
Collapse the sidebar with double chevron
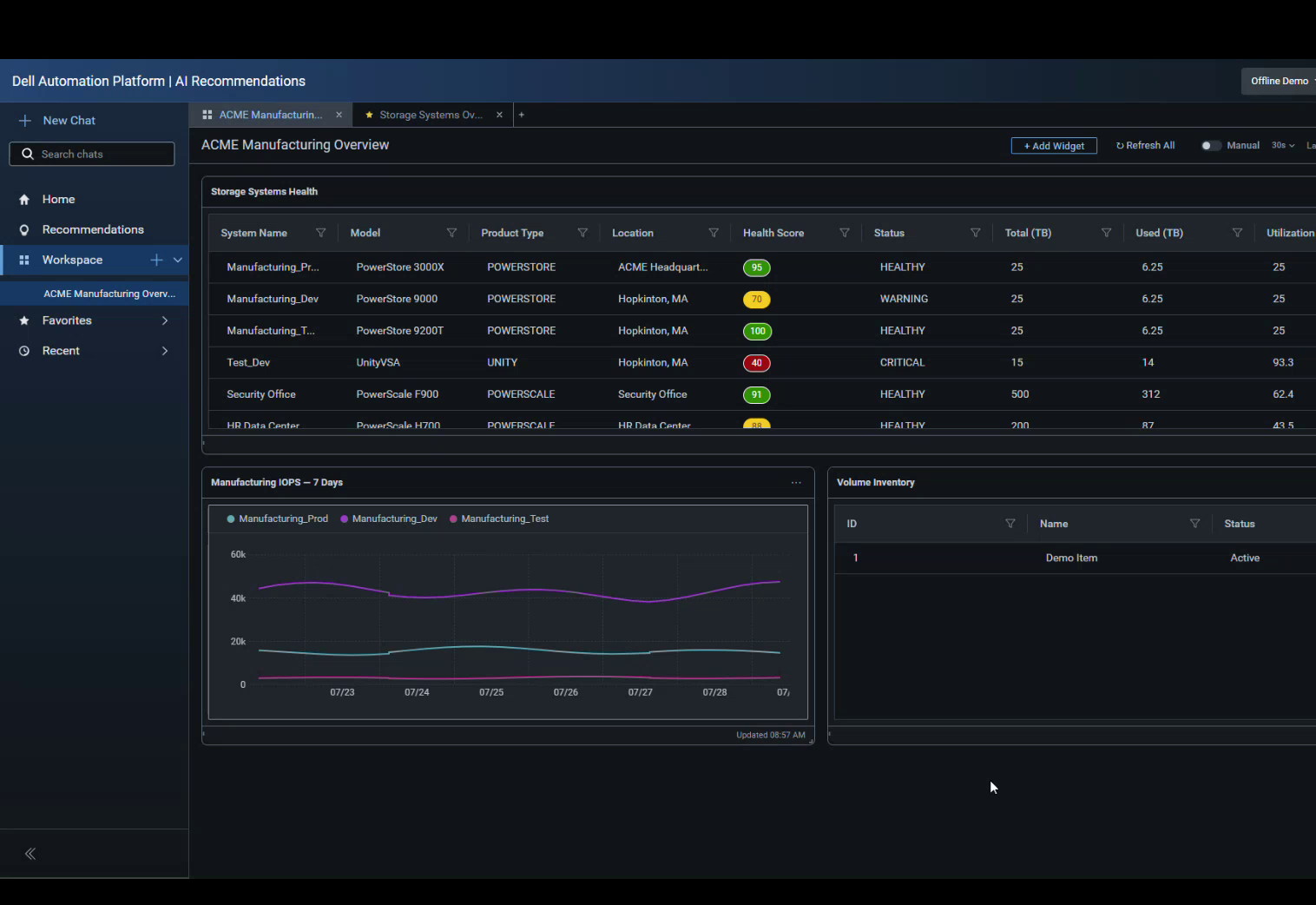click(x=30, y=854)
